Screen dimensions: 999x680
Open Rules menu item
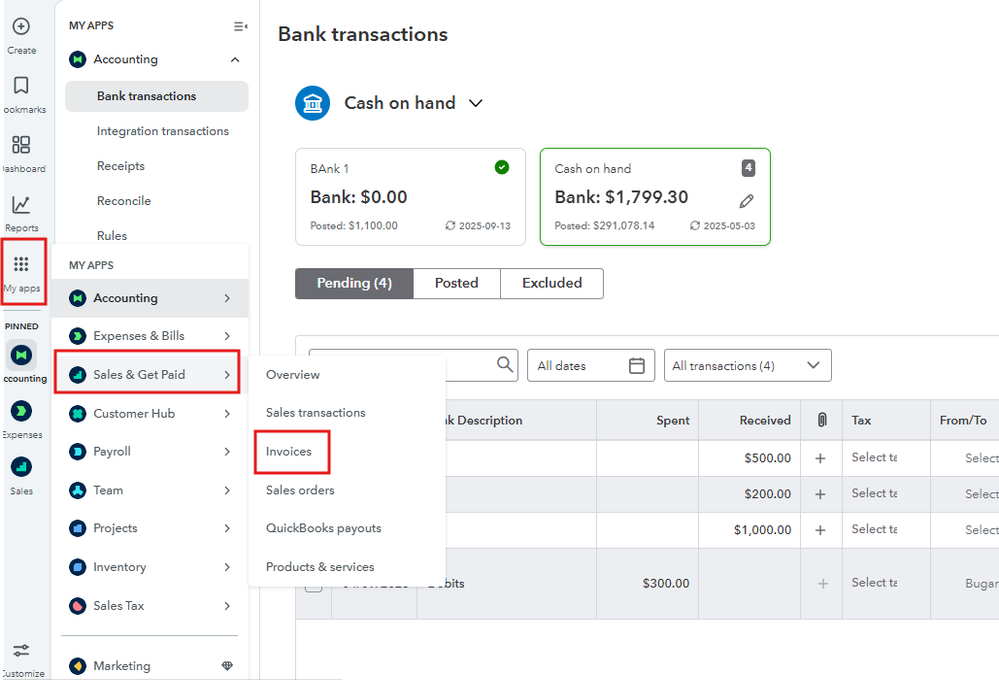[x=111, y=236]
